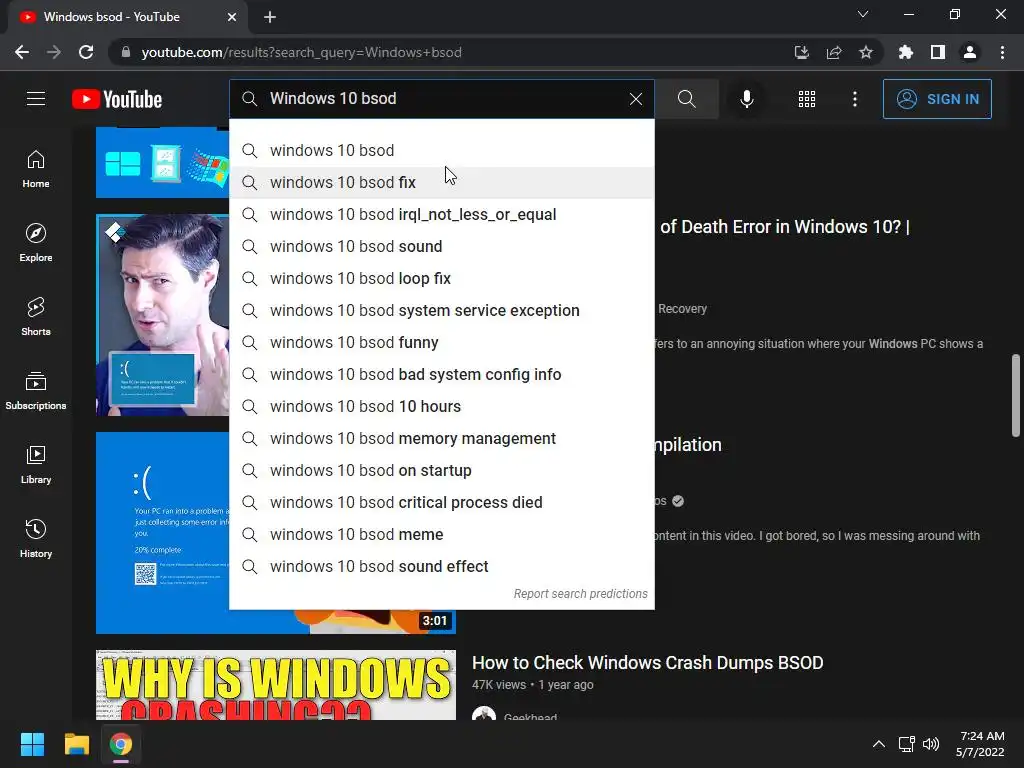
Task: Start voice search with the microphone
Action: point(746,99)
